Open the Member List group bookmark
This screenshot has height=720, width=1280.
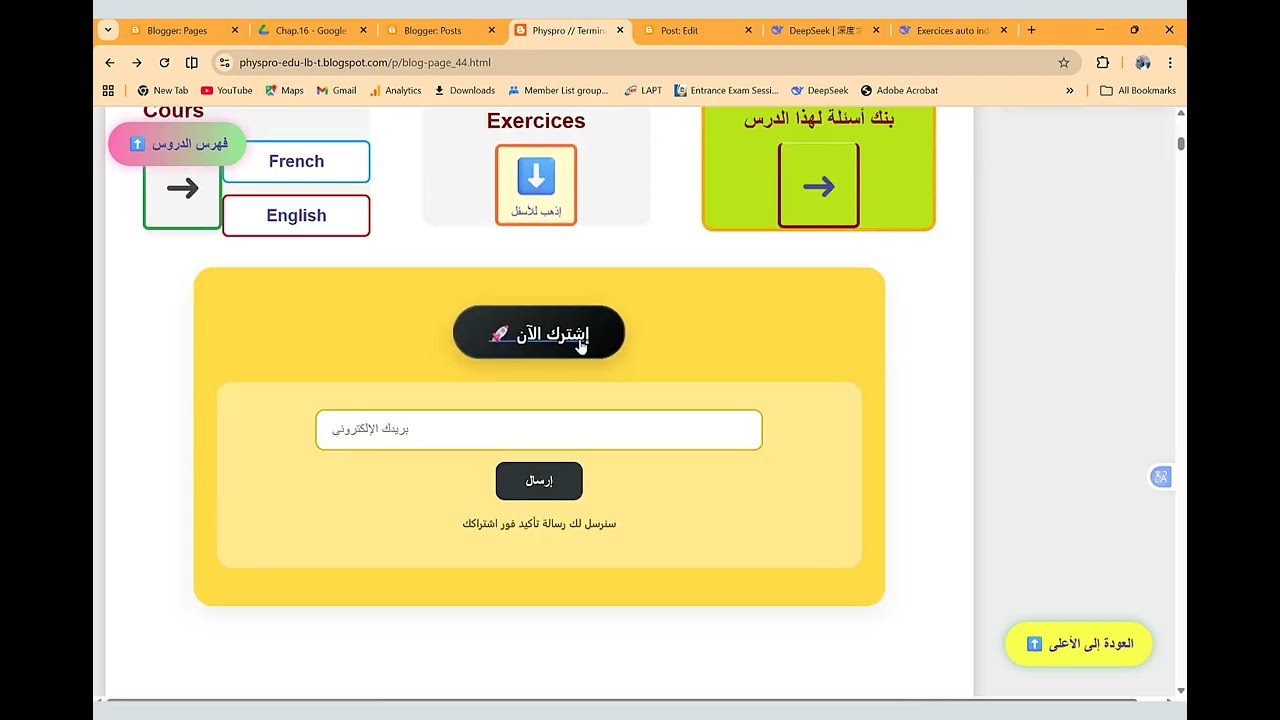(x=557, y=90)
